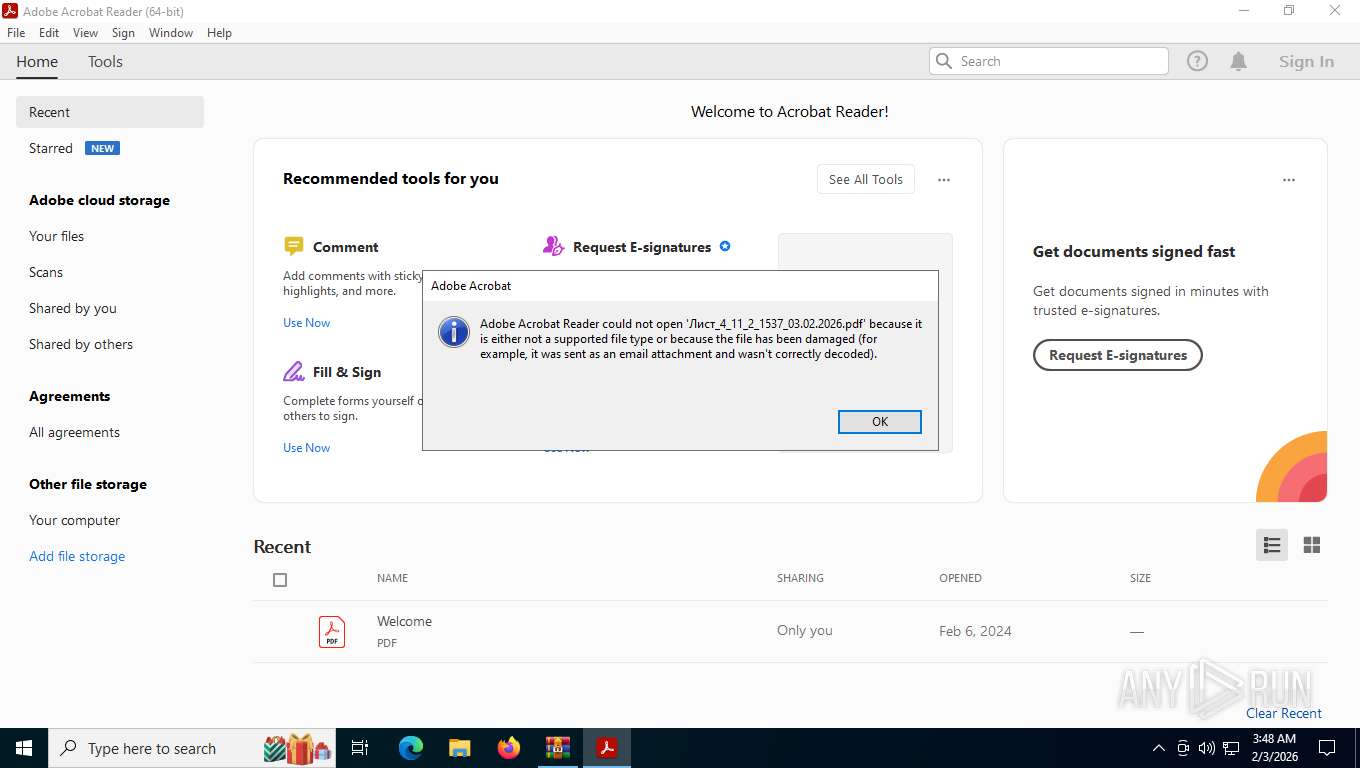Click the See All Tools button
This screenshot has height=768, width=1360.
click(866, 179)
